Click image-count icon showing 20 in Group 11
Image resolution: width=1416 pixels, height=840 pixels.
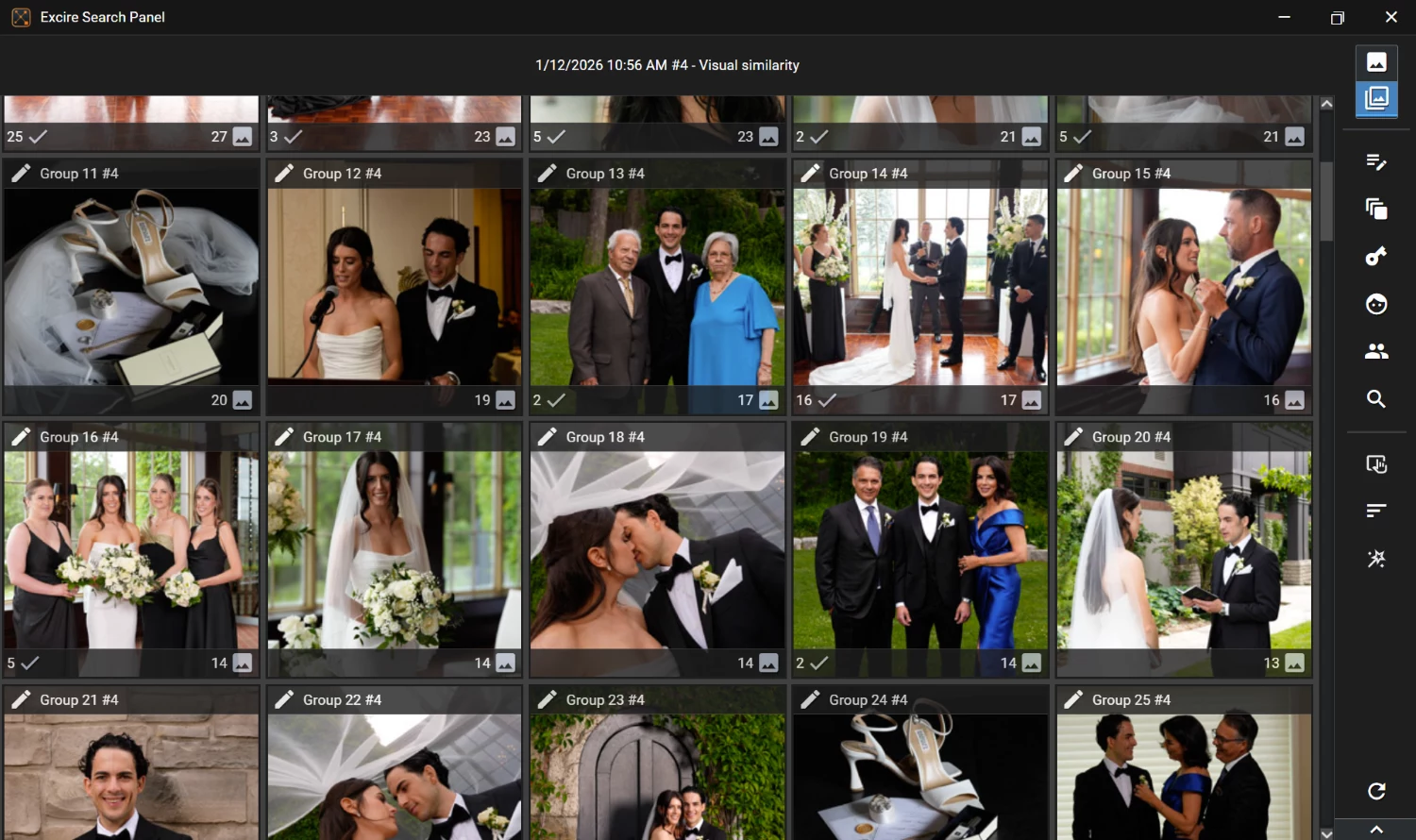point(243,400)
